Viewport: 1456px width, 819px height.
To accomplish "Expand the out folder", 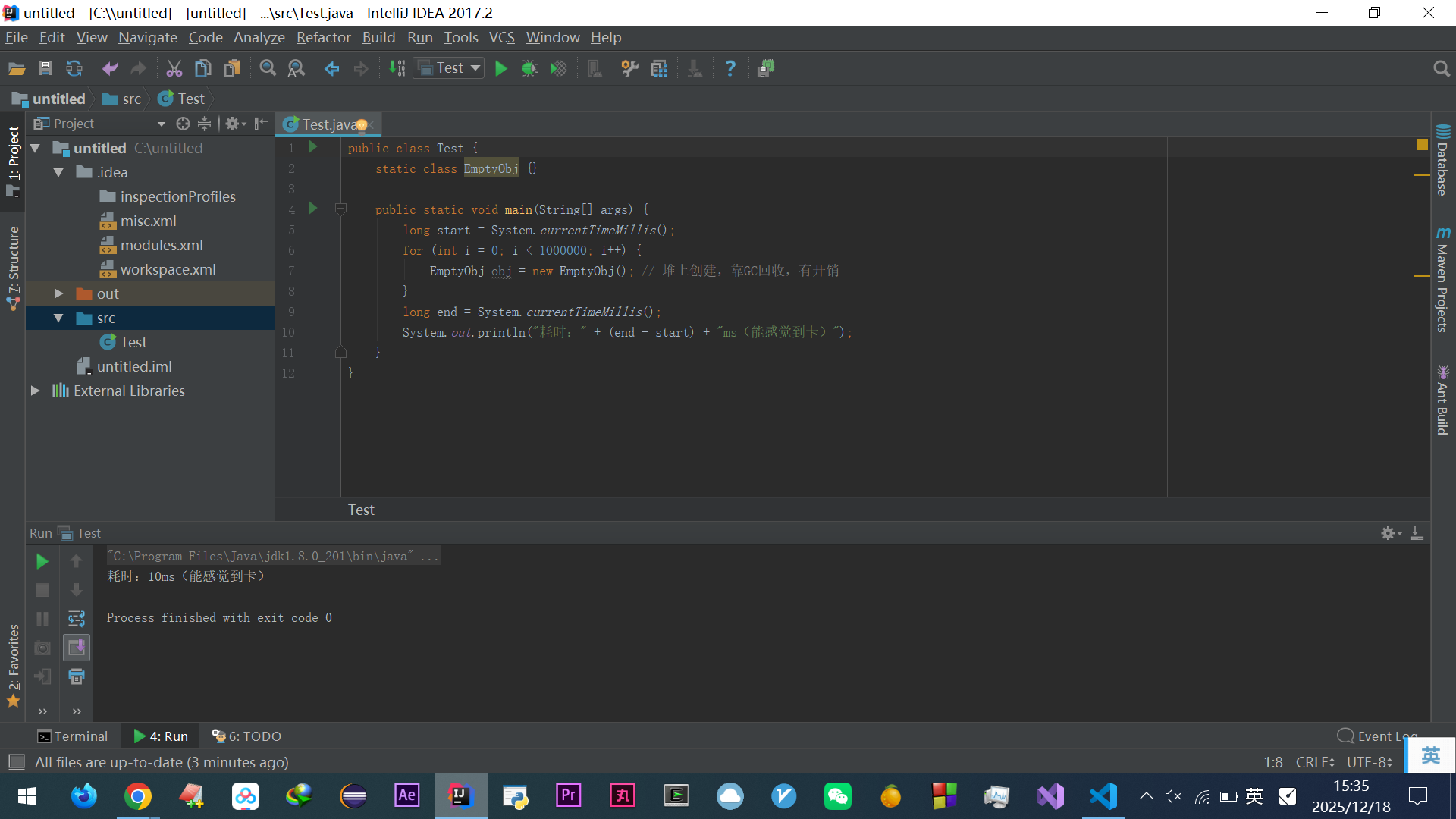I will (x=58, y=293).
